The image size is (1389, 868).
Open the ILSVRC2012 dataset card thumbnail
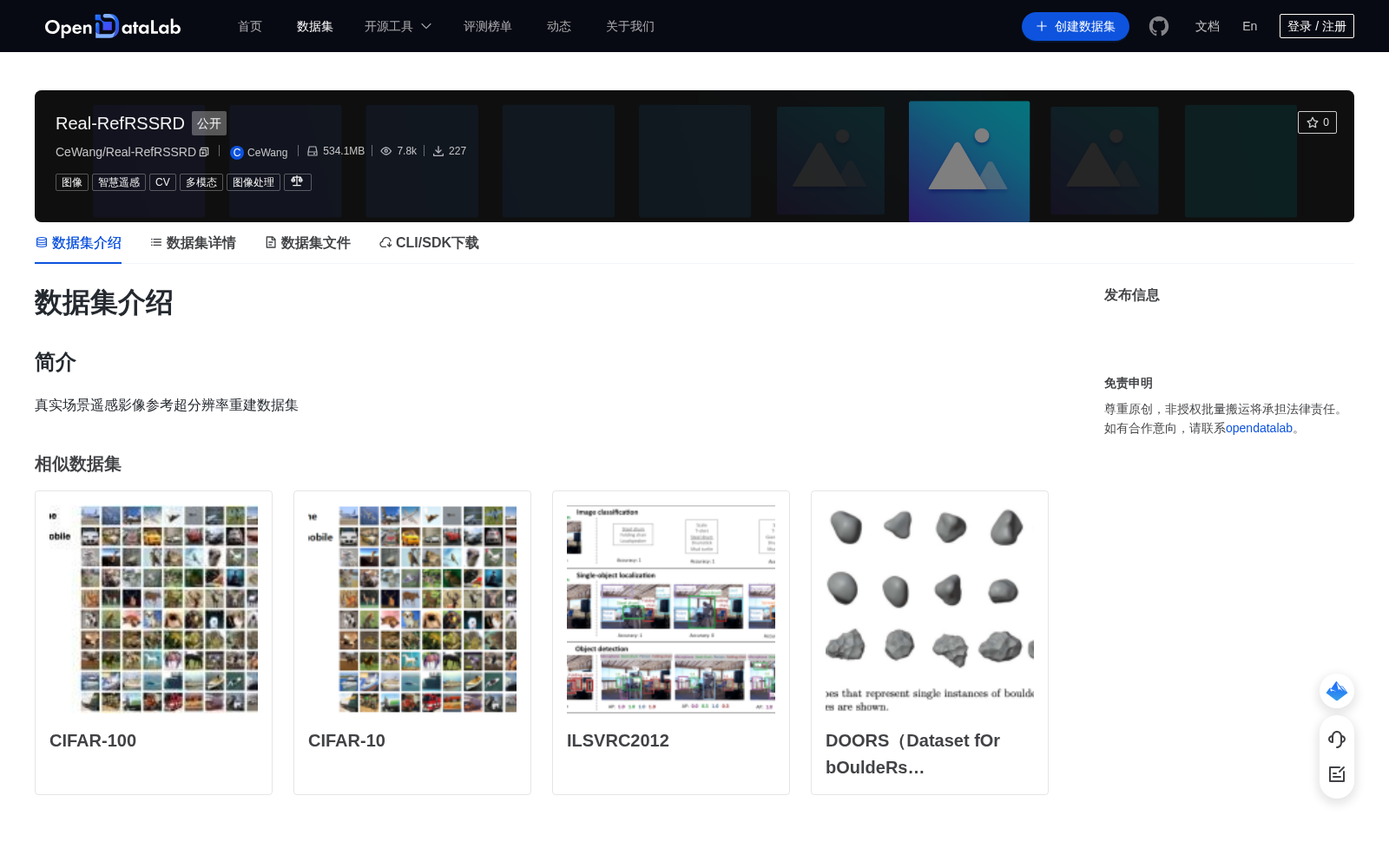tap(671, 609)
